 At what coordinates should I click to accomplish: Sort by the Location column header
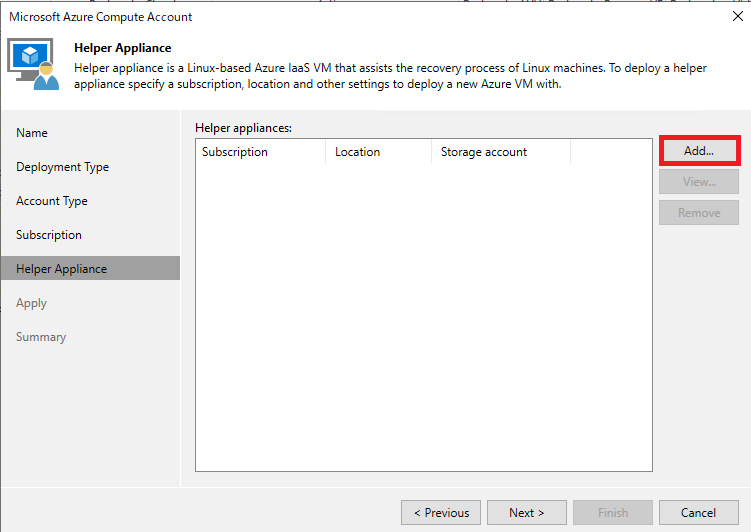click(378, 152)
